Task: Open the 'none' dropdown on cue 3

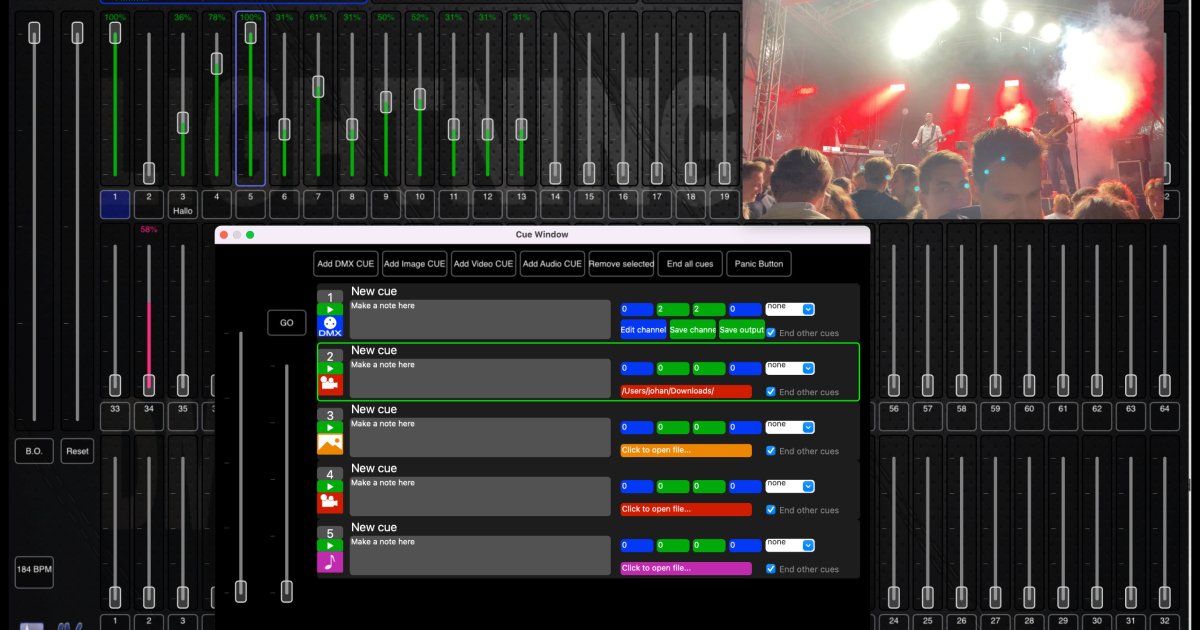Action: tap(790, 427)
